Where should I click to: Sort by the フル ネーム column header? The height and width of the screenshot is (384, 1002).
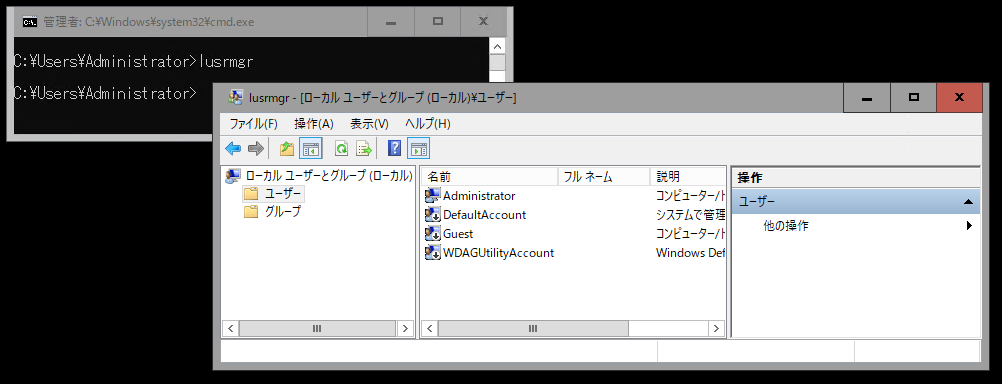coord(604,177)
